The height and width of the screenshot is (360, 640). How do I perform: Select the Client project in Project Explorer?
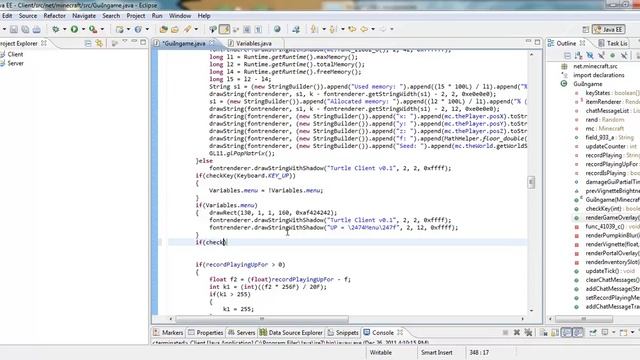pos(15,54)
